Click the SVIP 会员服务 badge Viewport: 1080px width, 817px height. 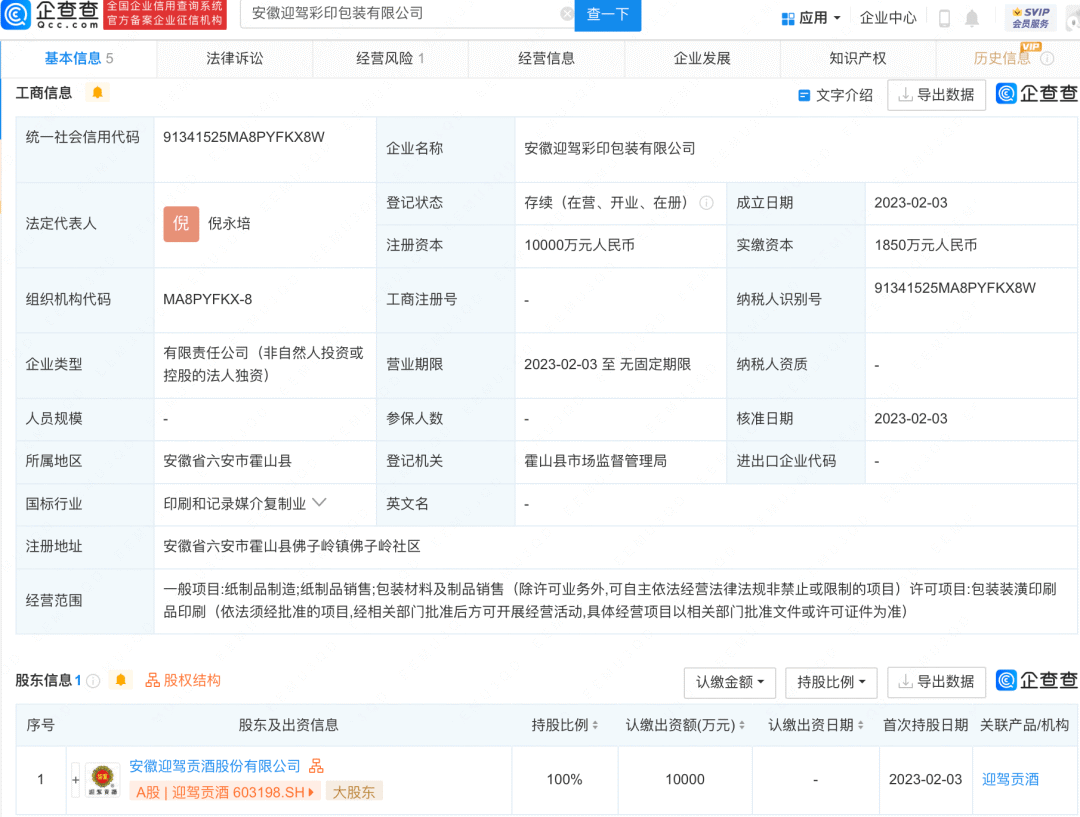tap(1030, 17)
